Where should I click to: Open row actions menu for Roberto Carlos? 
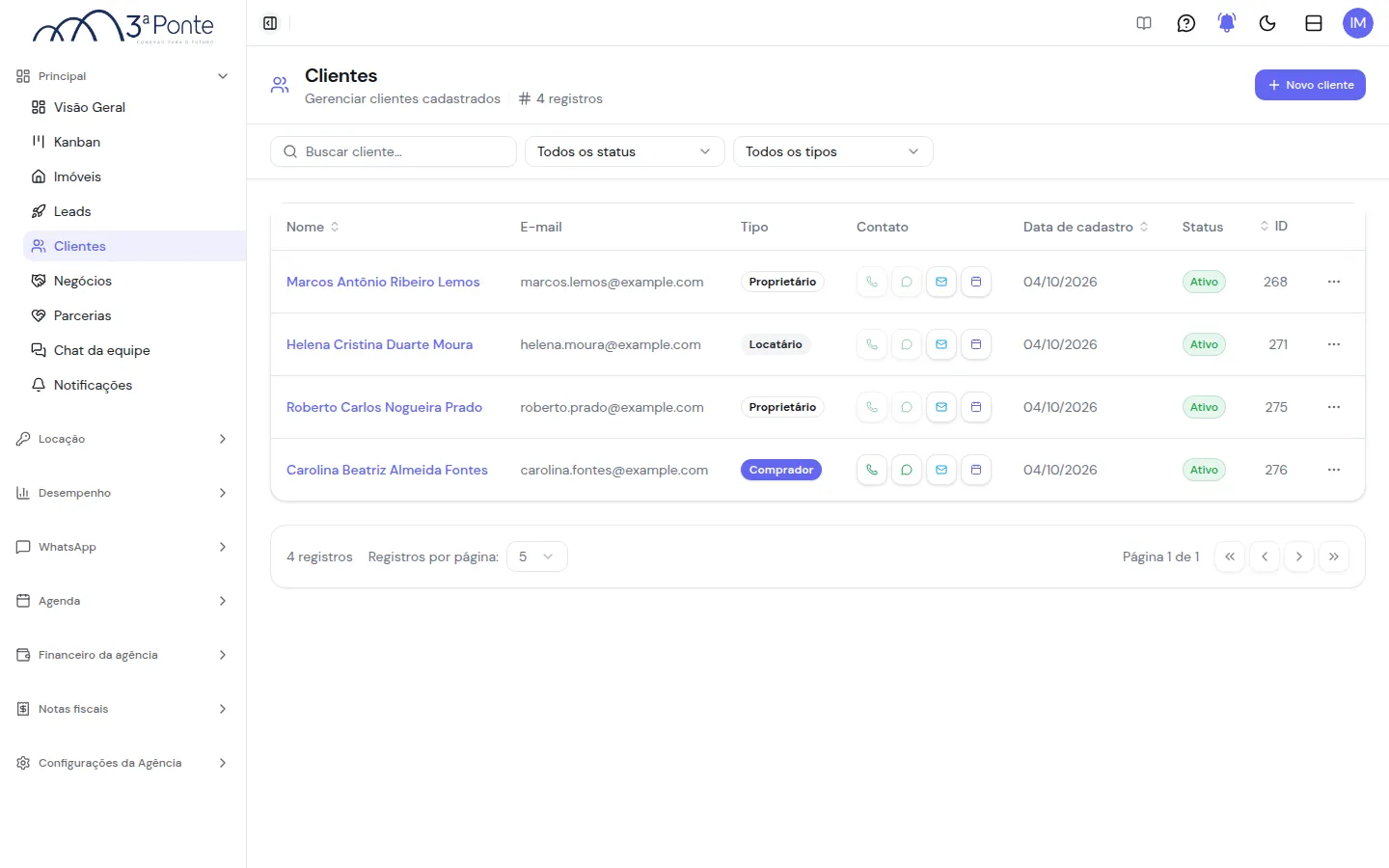pos(1334,407)
